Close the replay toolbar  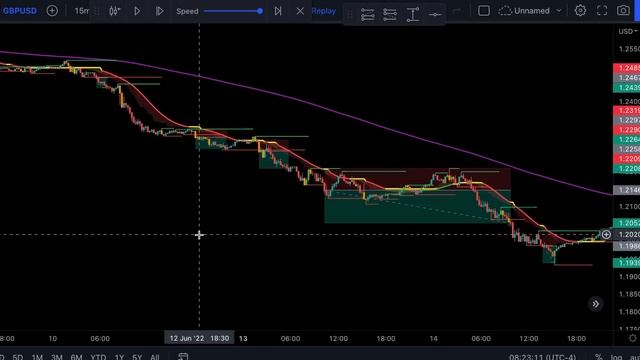[300, 11]
